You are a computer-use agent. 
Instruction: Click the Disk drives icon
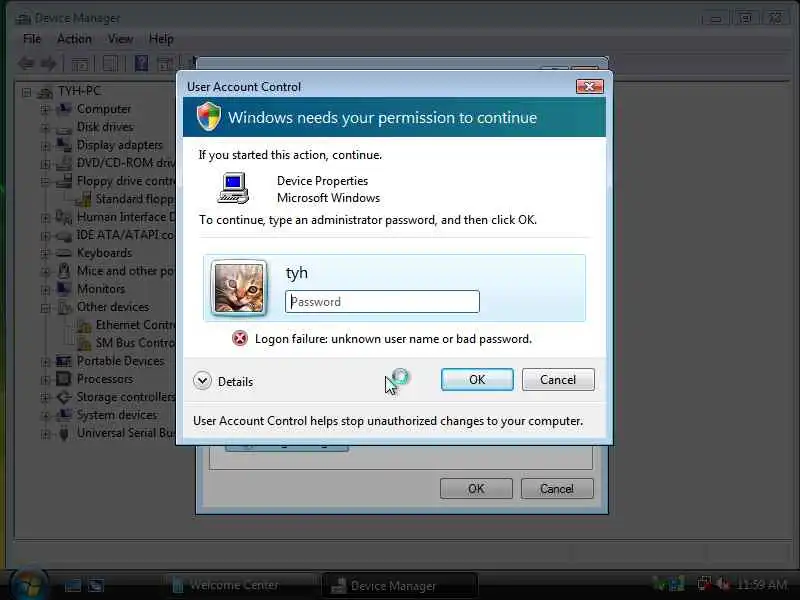coord(64,129)
